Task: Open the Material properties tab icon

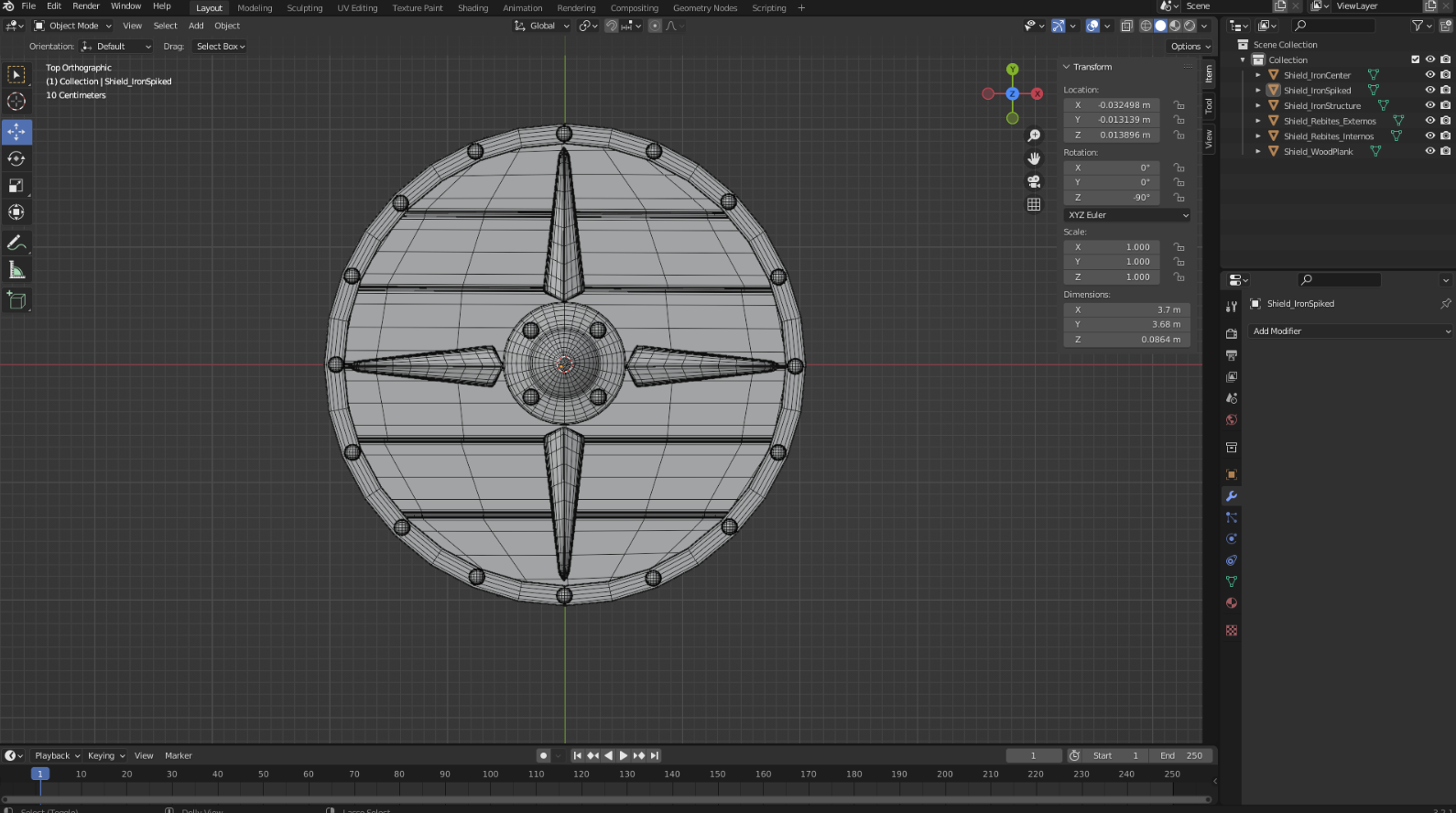Action: click(1232, 603)
